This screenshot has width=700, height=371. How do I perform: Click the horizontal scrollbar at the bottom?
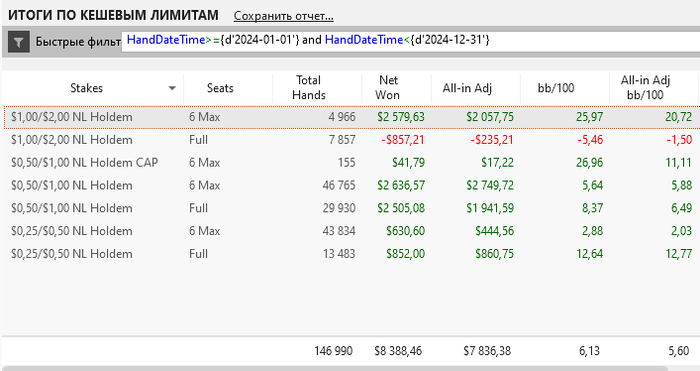tap(335, 369)
